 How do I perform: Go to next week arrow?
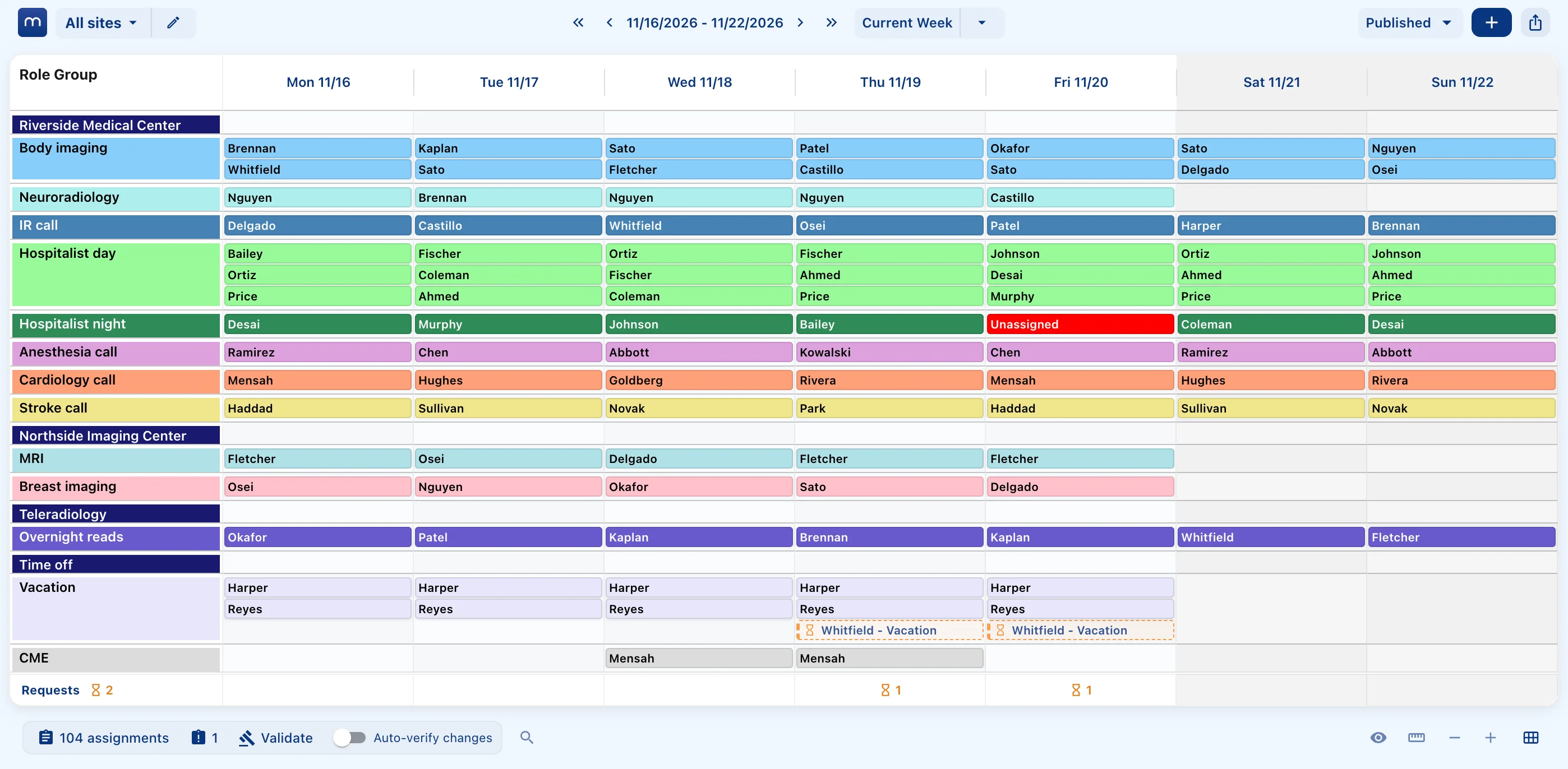pos(800,22)
